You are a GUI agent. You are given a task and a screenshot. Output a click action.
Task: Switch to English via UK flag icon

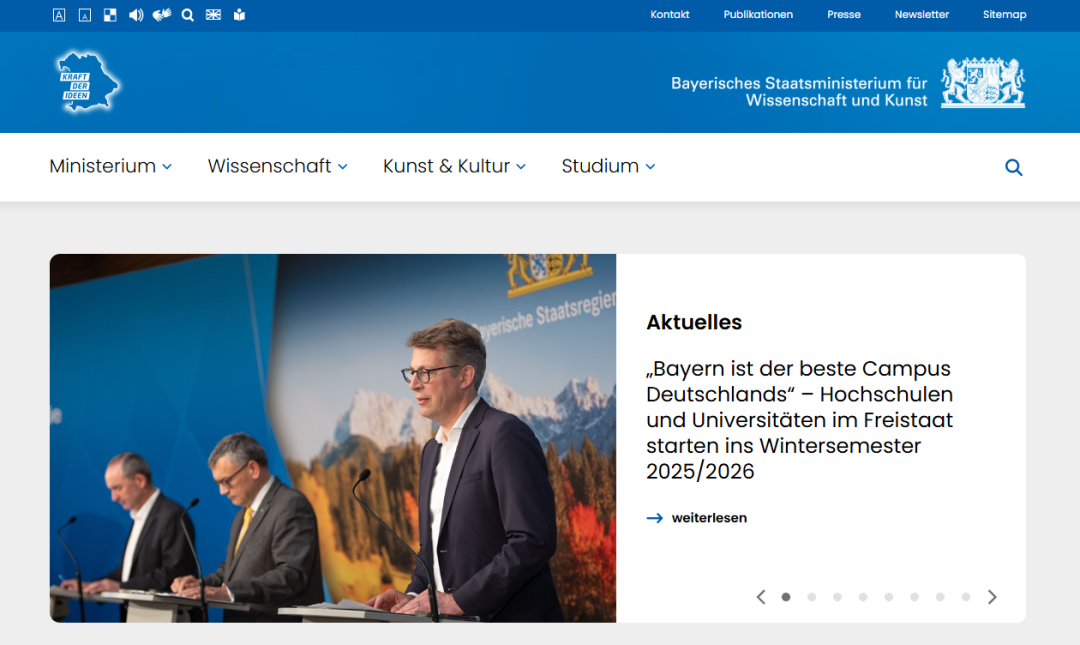pyautogui.click(x=213, y=15)
